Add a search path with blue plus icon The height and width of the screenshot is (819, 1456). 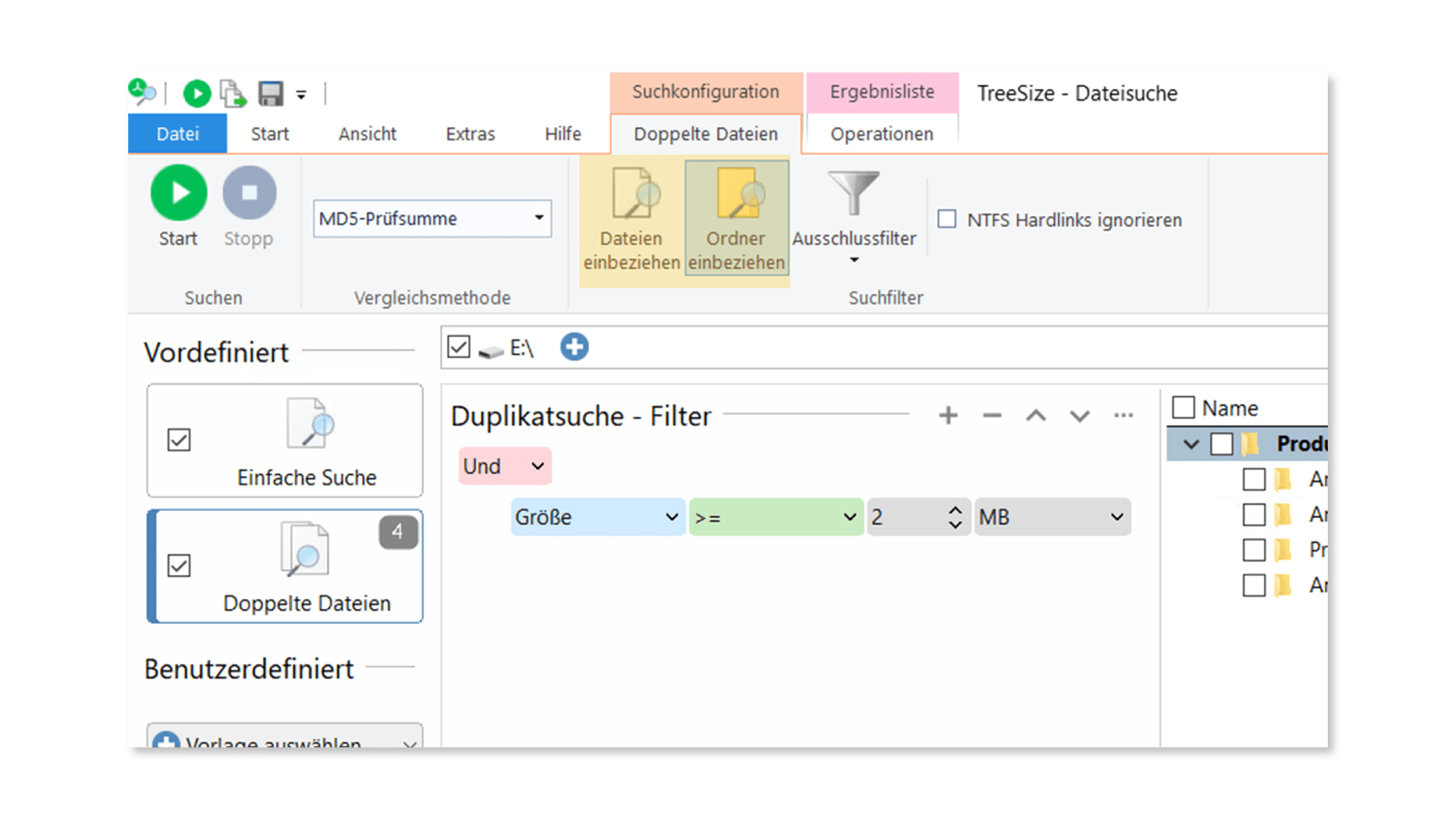pos(574,347)
